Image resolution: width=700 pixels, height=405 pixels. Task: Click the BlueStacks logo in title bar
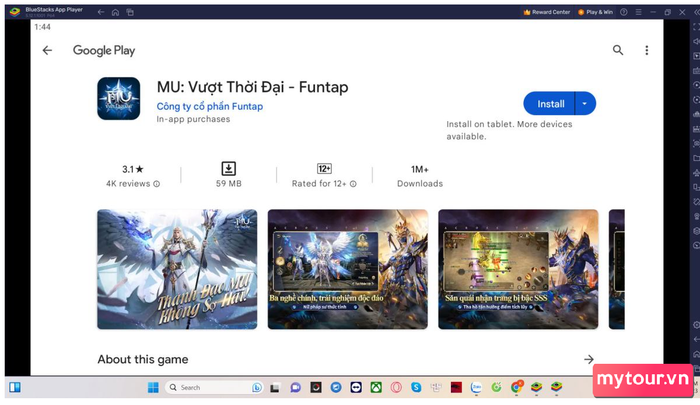15,12
